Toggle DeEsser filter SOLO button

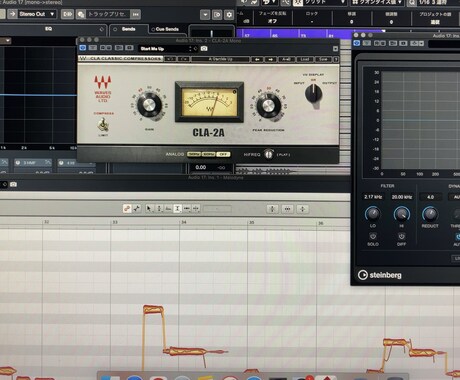click(x=373, y=236)
